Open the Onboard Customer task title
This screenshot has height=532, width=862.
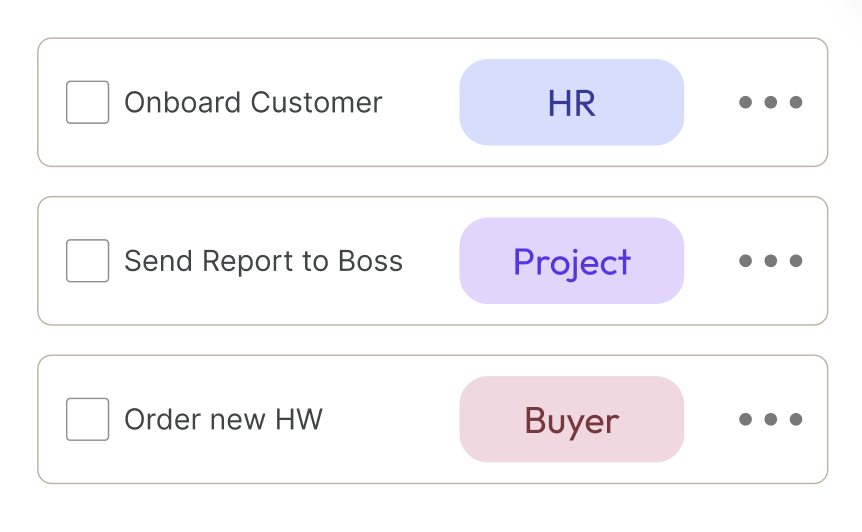click(x=253, y=103)
